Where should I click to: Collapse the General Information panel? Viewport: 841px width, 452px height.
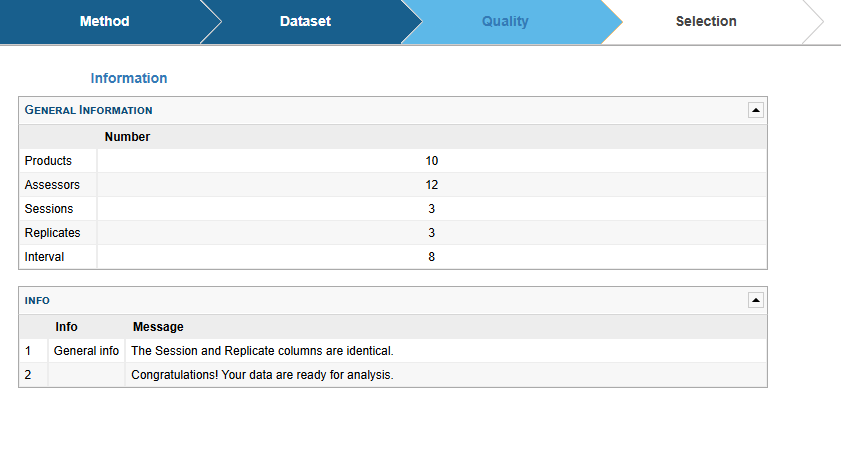point(756,110)
